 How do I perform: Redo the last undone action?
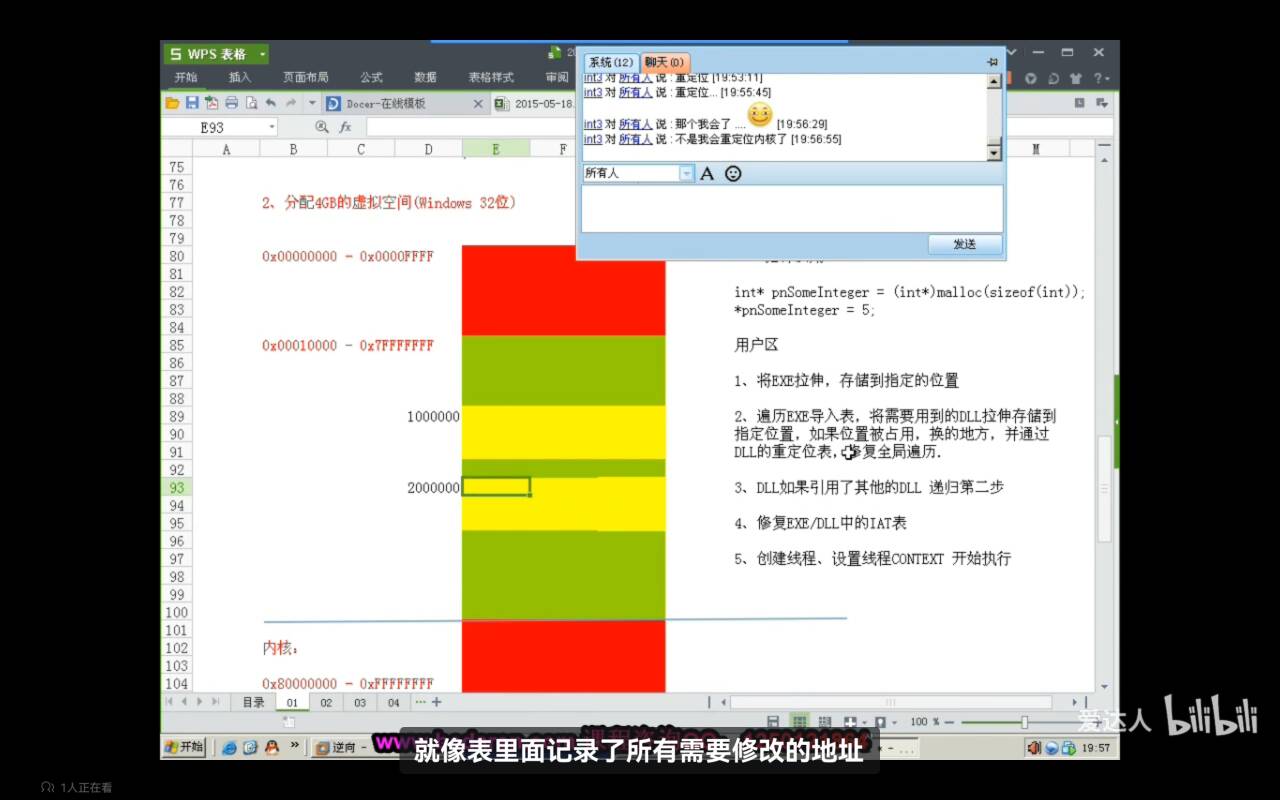(291, 103)
